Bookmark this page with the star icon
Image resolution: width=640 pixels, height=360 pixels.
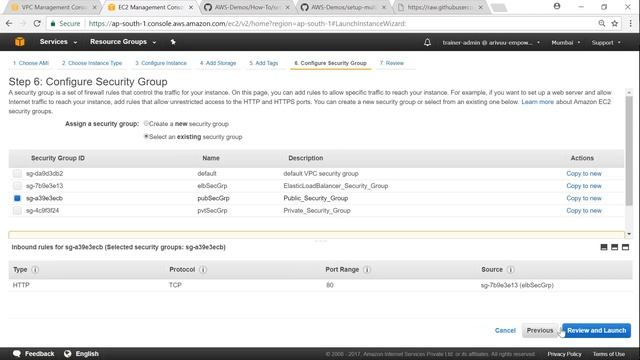(615, 24)
